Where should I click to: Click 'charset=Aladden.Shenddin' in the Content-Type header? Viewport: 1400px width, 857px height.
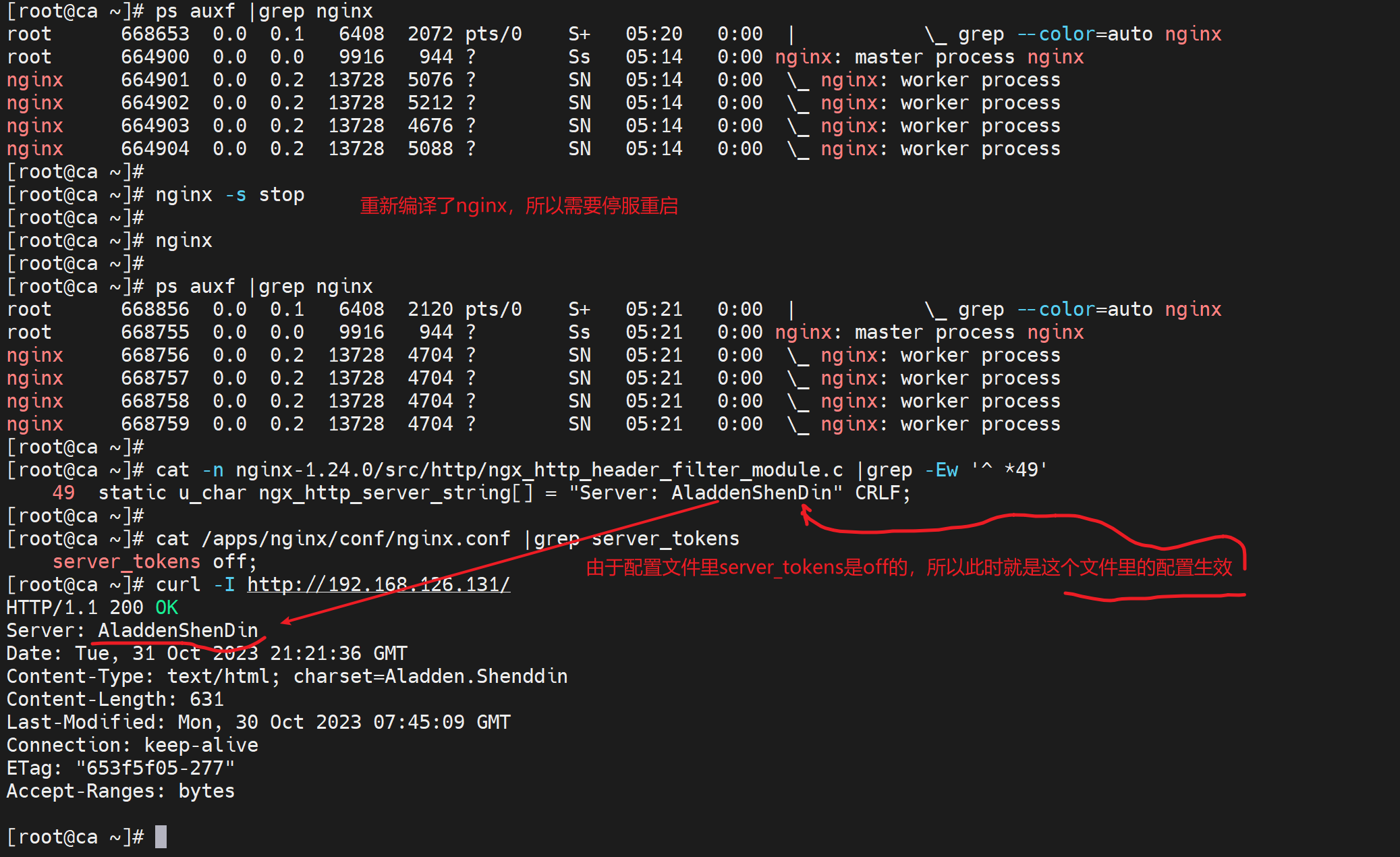point(430,676)
